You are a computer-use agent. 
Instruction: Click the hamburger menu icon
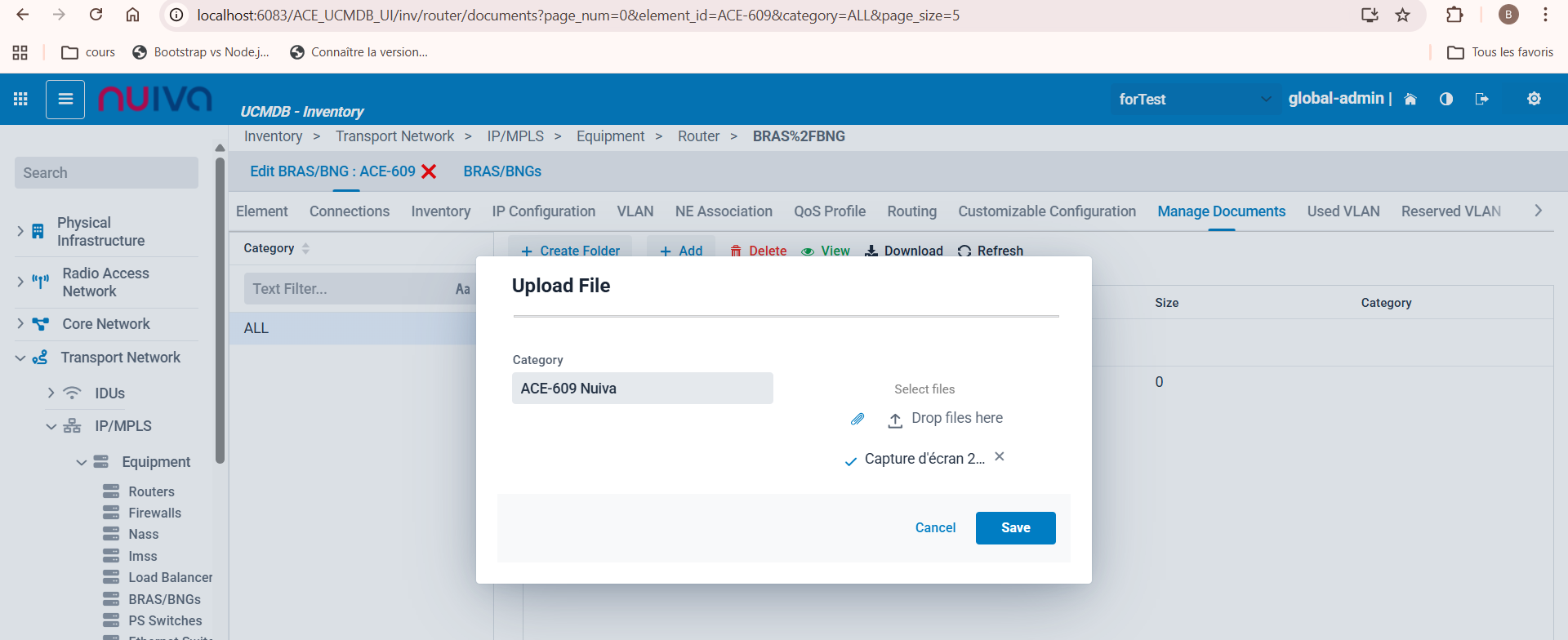coord(65,100)
